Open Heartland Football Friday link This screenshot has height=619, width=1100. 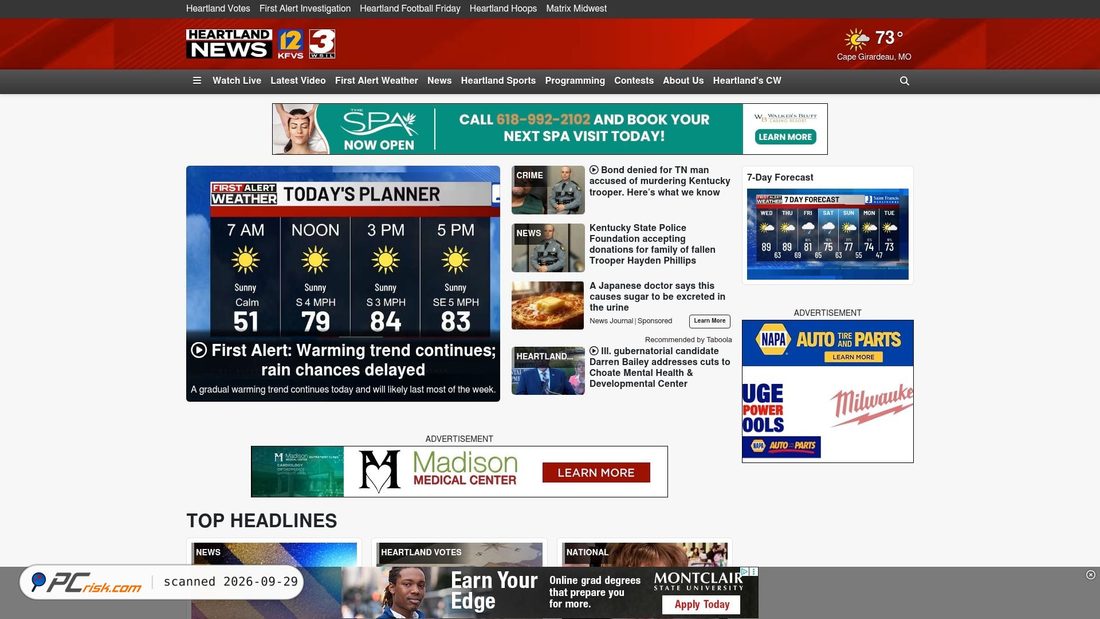point(410,8)
